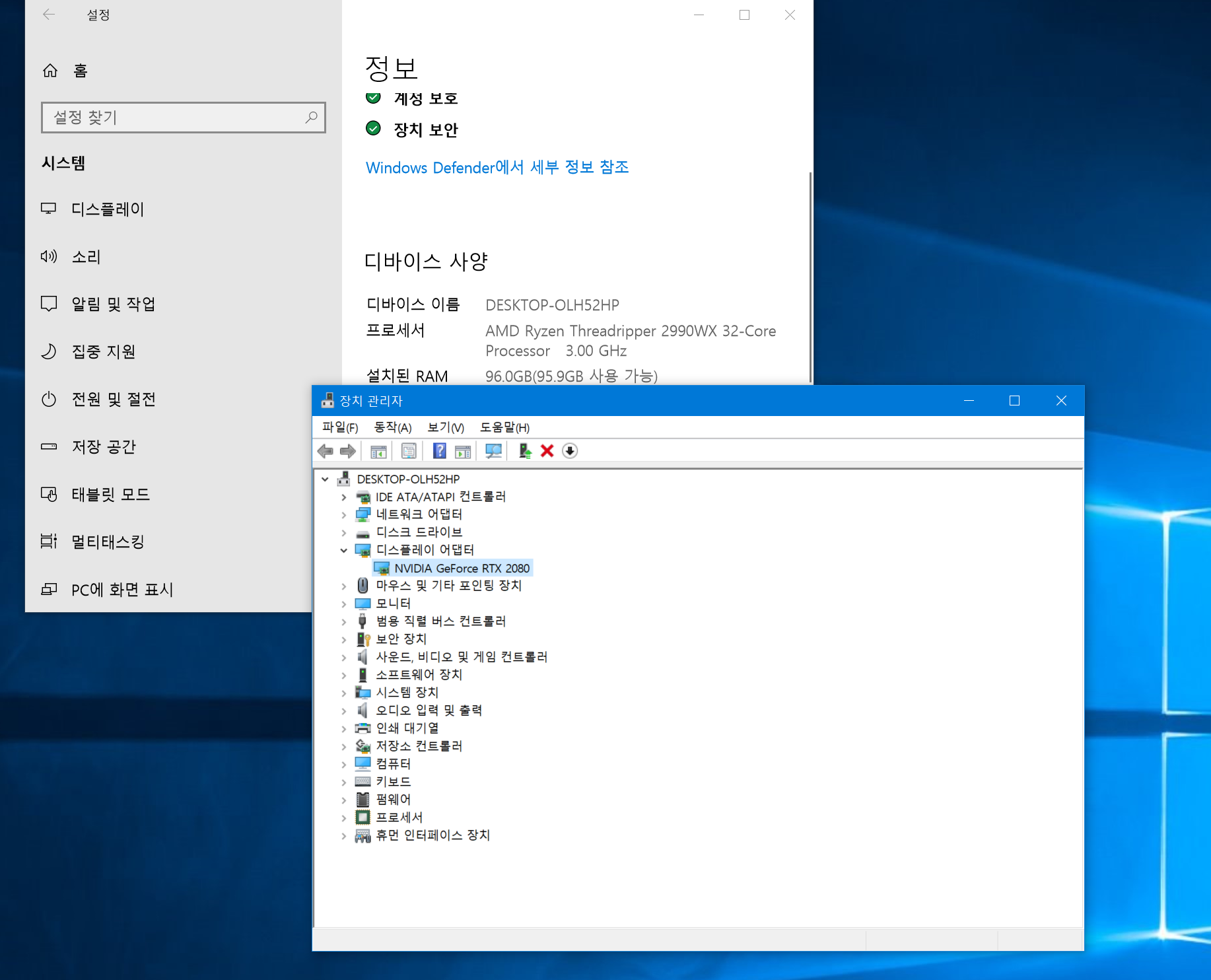The height and width of the screenshot is (980, 1211).
Task: Expand the 프로세서 node in device tree
Action: [x=343, y=818]
